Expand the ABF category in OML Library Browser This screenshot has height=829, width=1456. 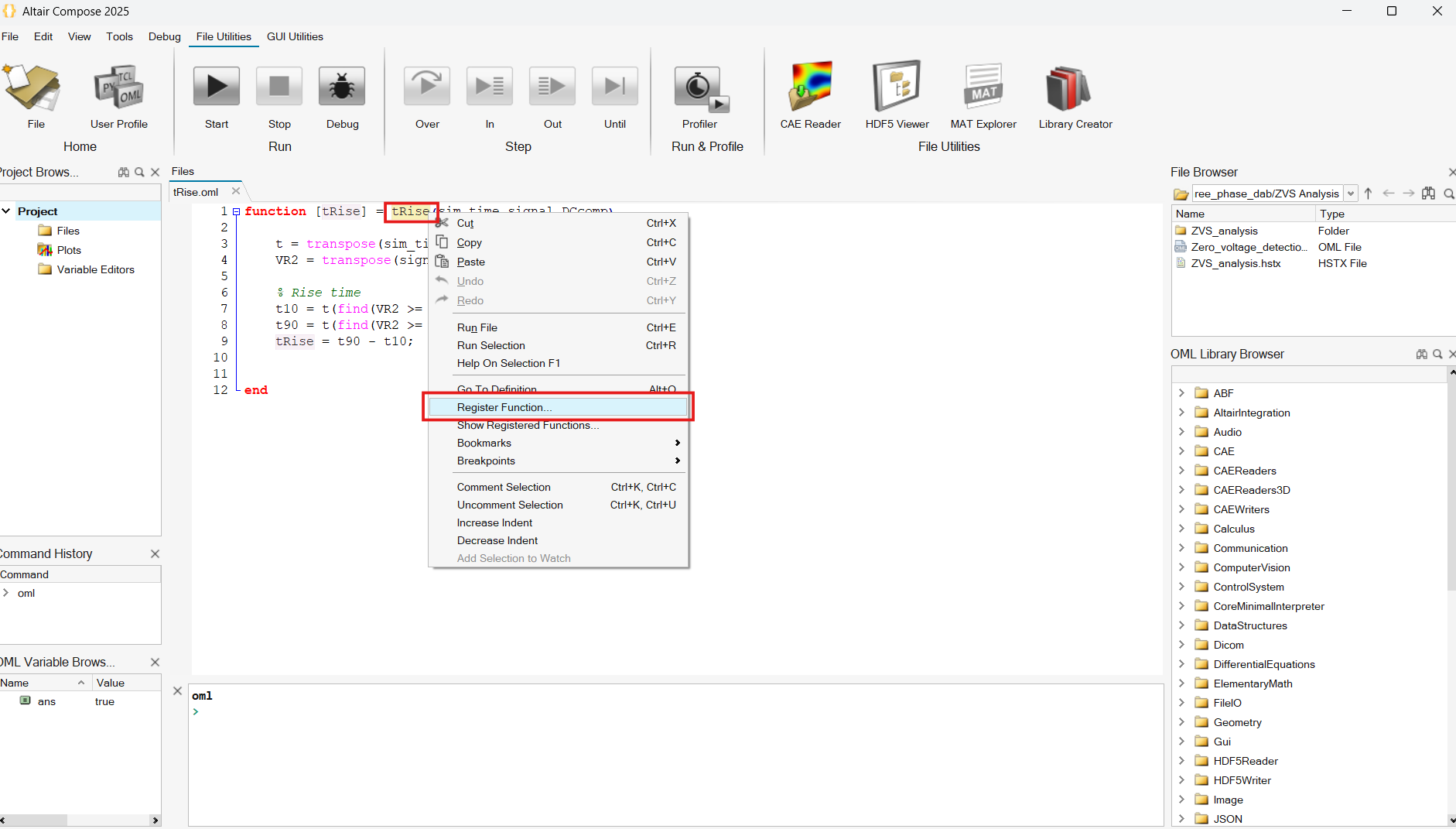(x=1181, y=392)
